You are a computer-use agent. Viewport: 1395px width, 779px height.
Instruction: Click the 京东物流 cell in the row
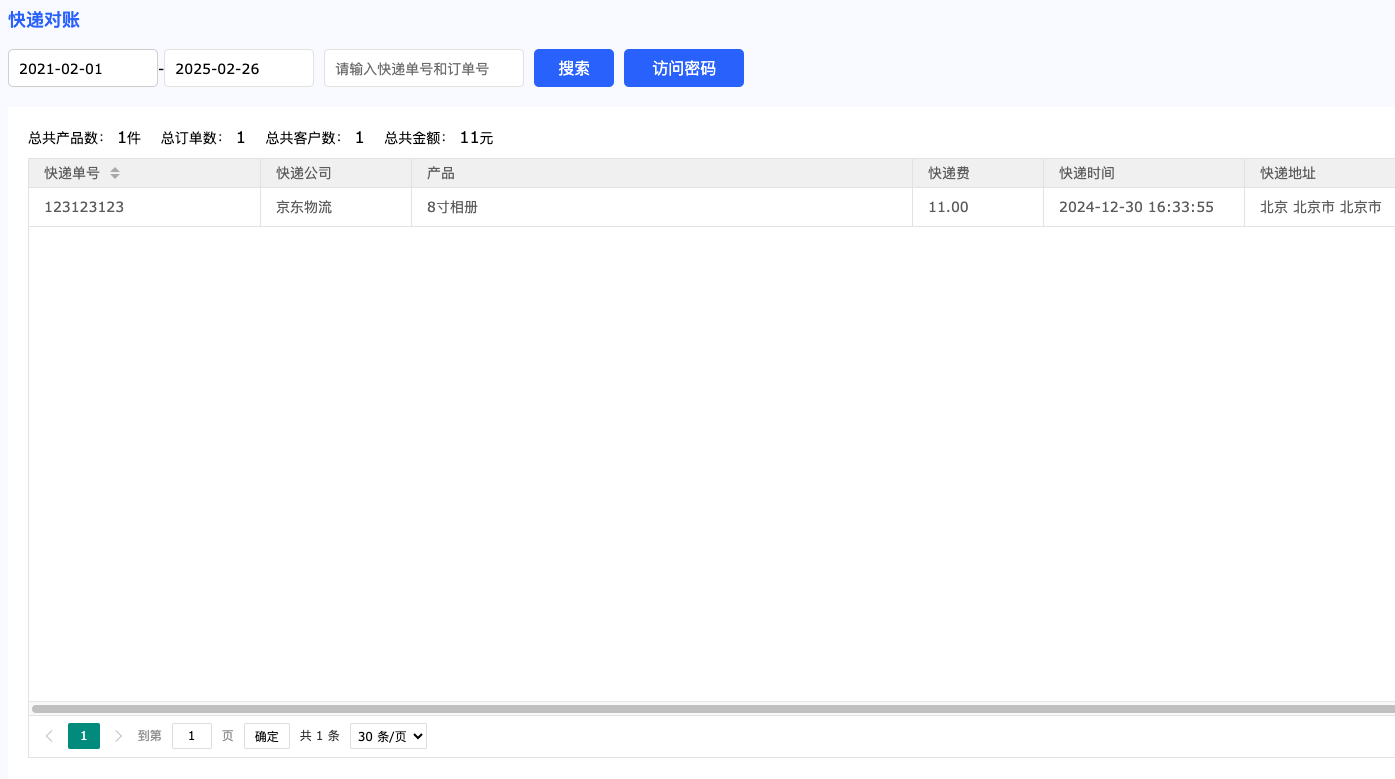(304, 207)
